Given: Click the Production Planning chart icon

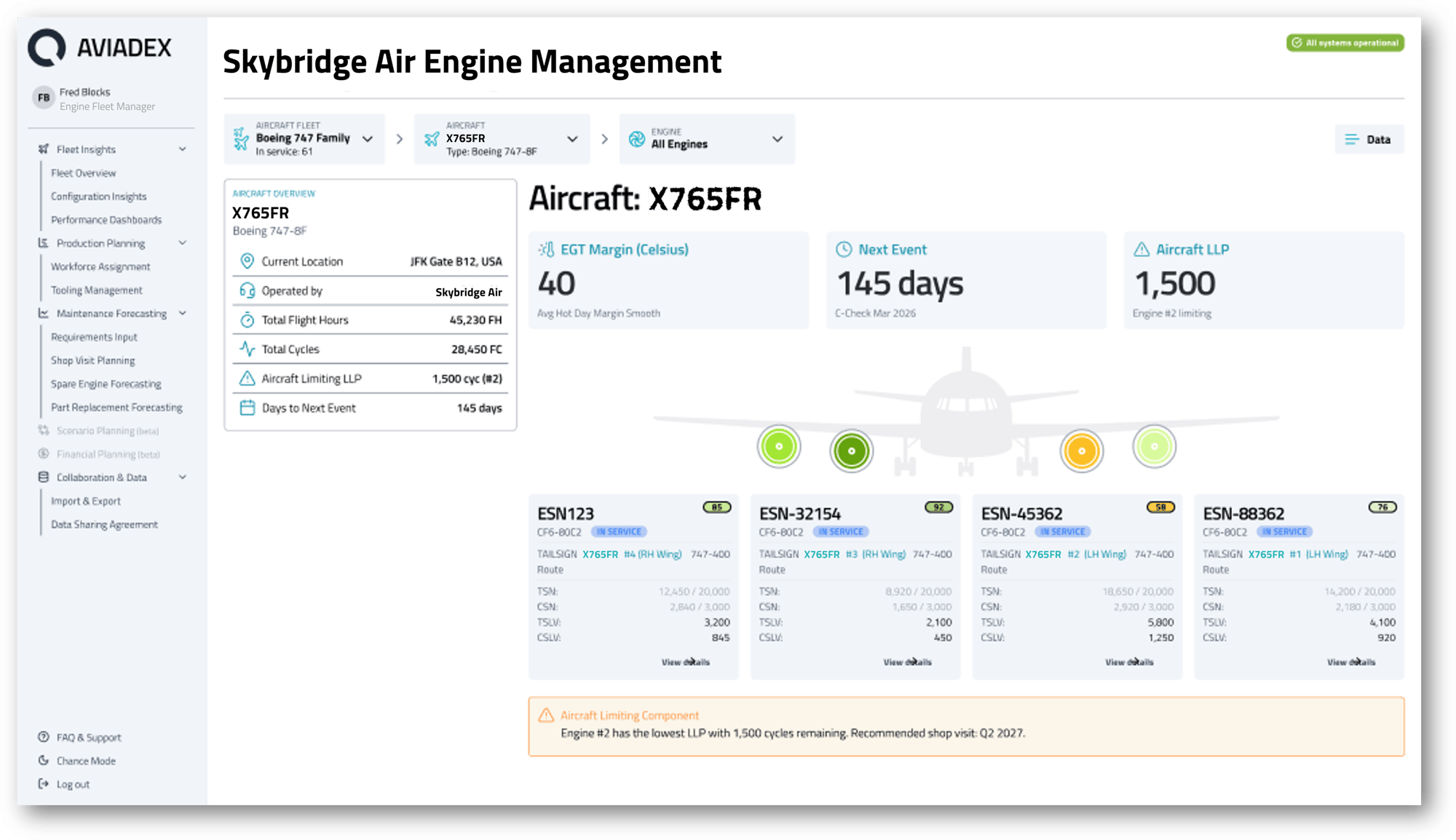Looking at the screenshot, I should 43,242.
